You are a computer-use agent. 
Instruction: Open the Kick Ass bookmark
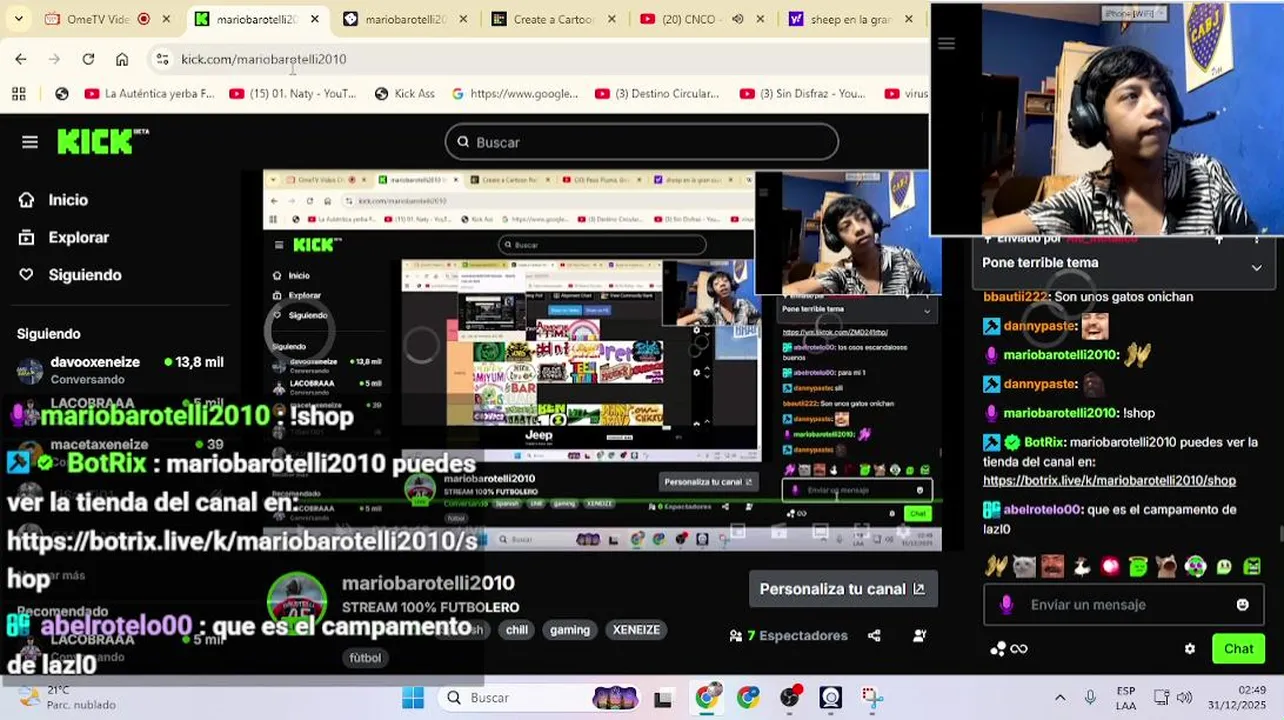(404, 93)
